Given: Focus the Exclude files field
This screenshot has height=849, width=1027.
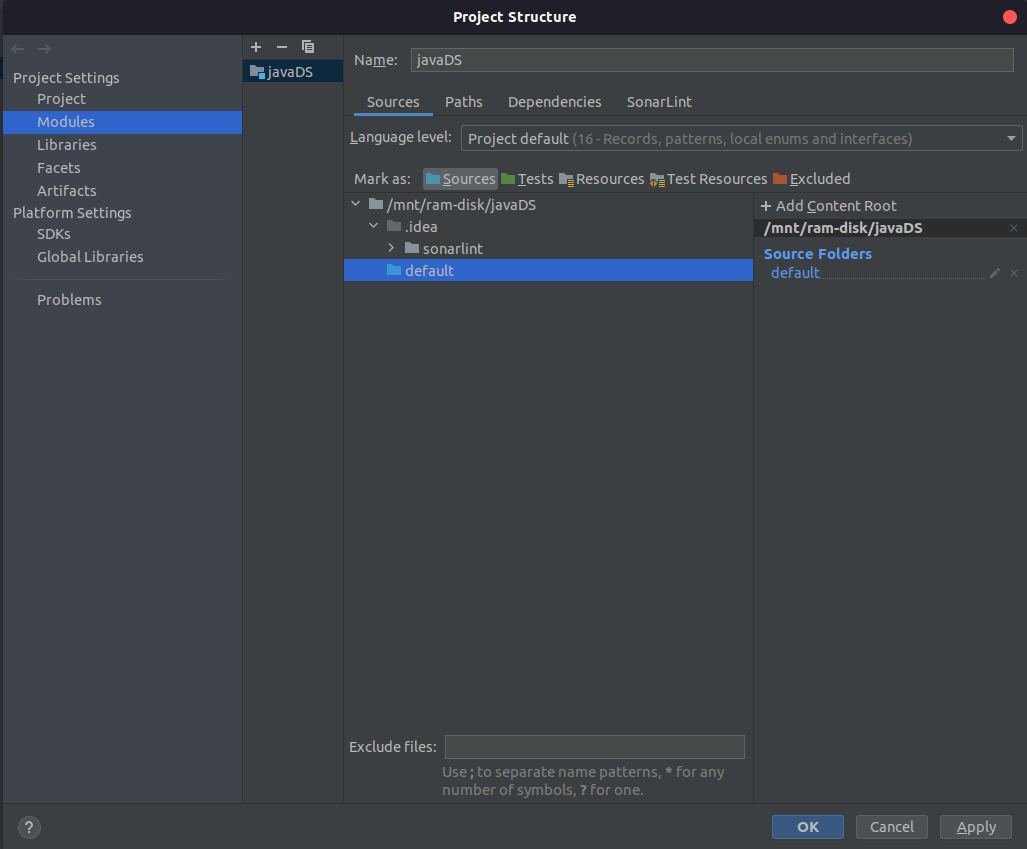Looking at the screenshot, I should coord(595,747).
